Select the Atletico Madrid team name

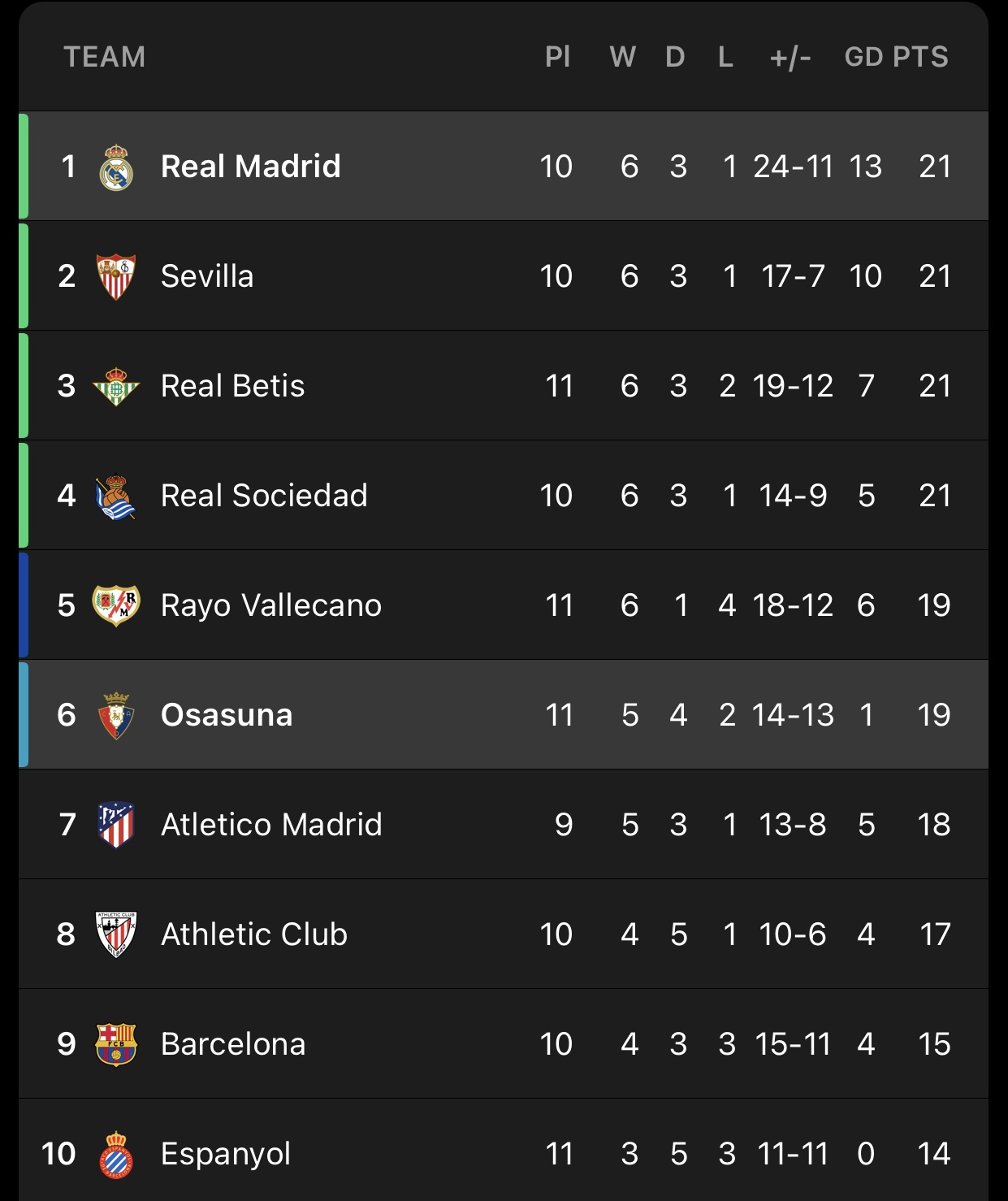(271, 825)
